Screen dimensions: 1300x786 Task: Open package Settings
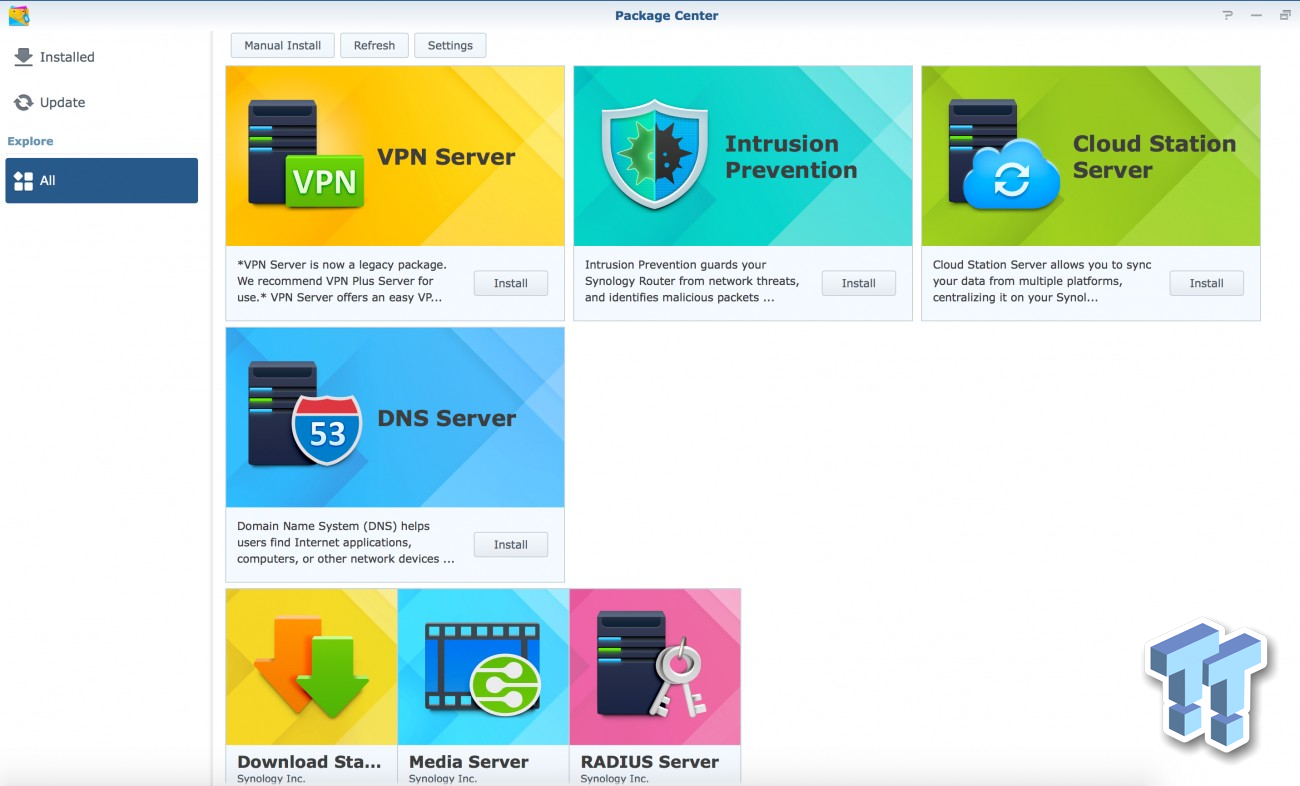click(x=450, y=45)
